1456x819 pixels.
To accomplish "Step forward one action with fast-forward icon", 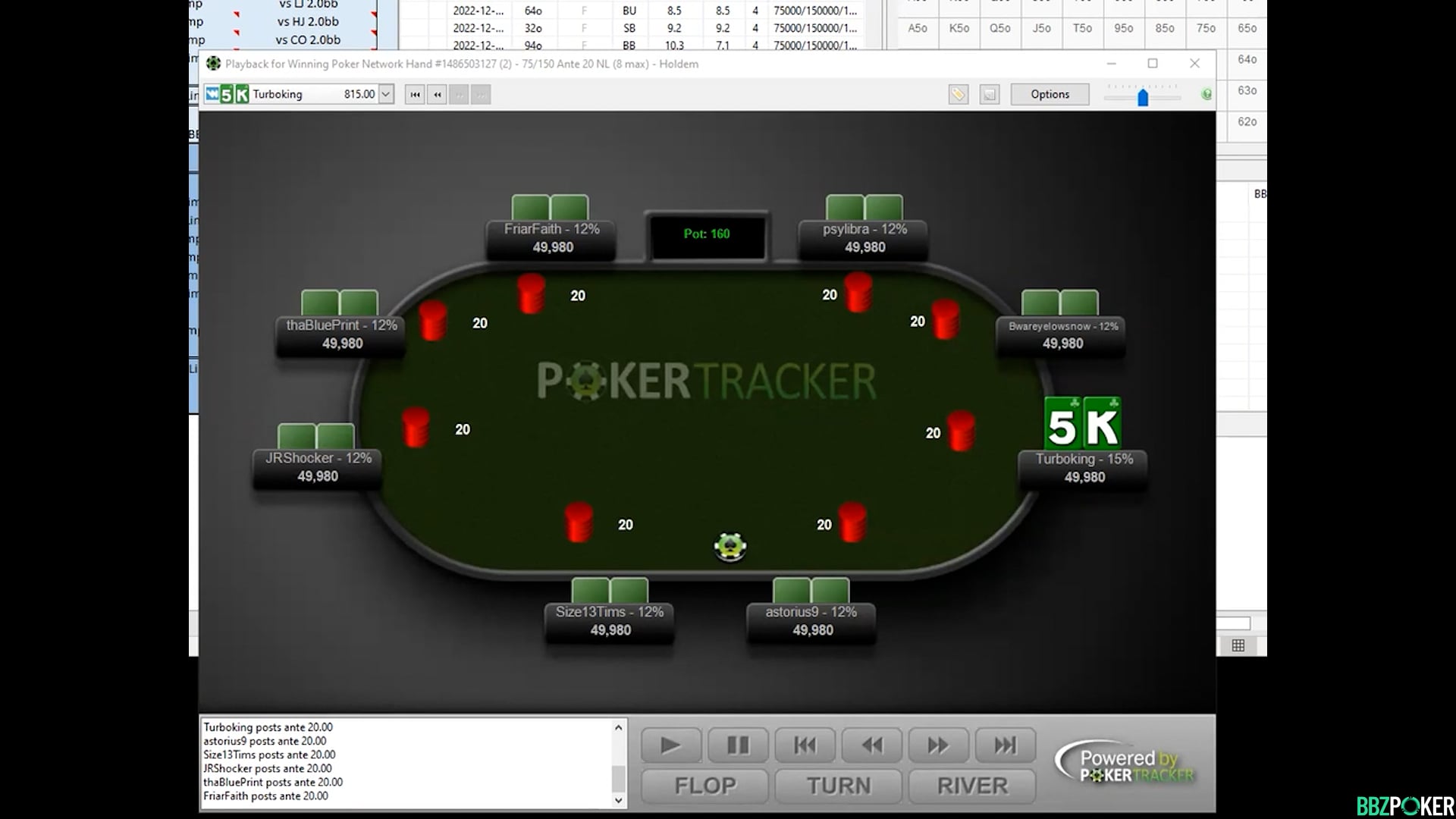I will [938, 745].
